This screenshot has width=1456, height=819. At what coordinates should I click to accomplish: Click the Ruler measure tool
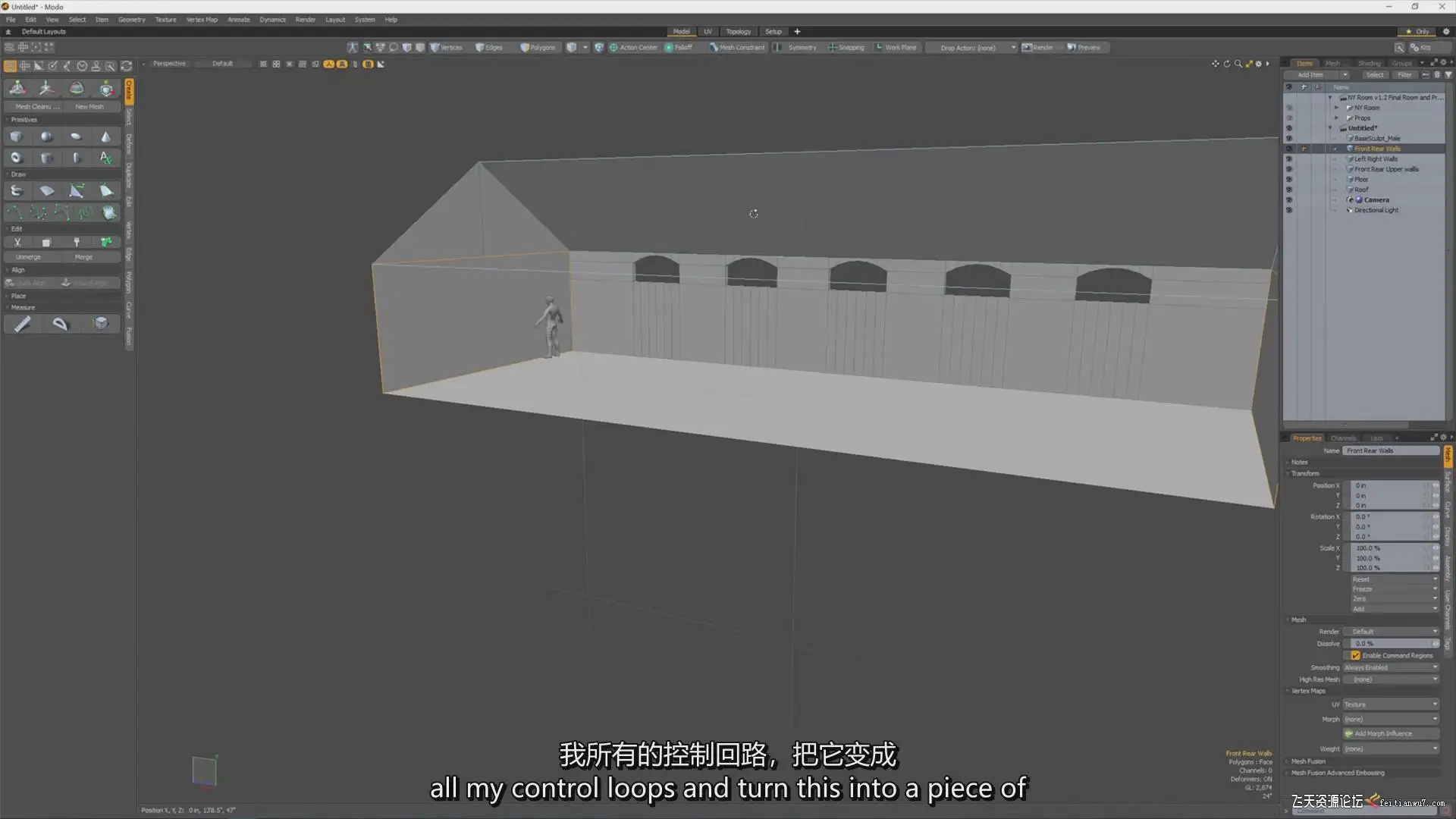coord(23,324)
